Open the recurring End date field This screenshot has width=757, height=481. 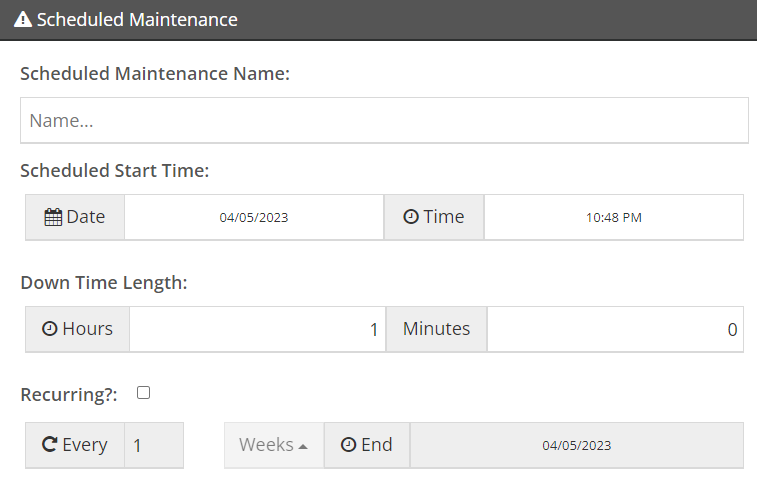576,445
